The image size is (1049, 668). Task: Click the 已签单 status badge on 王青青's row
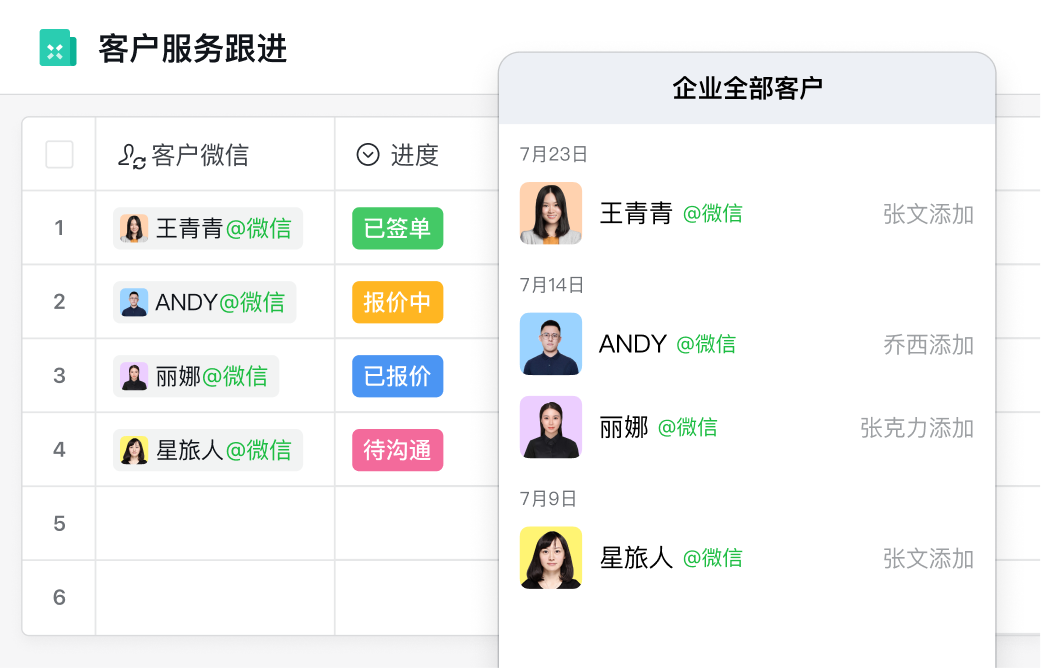pyautogui.click(x=397, y=228)
